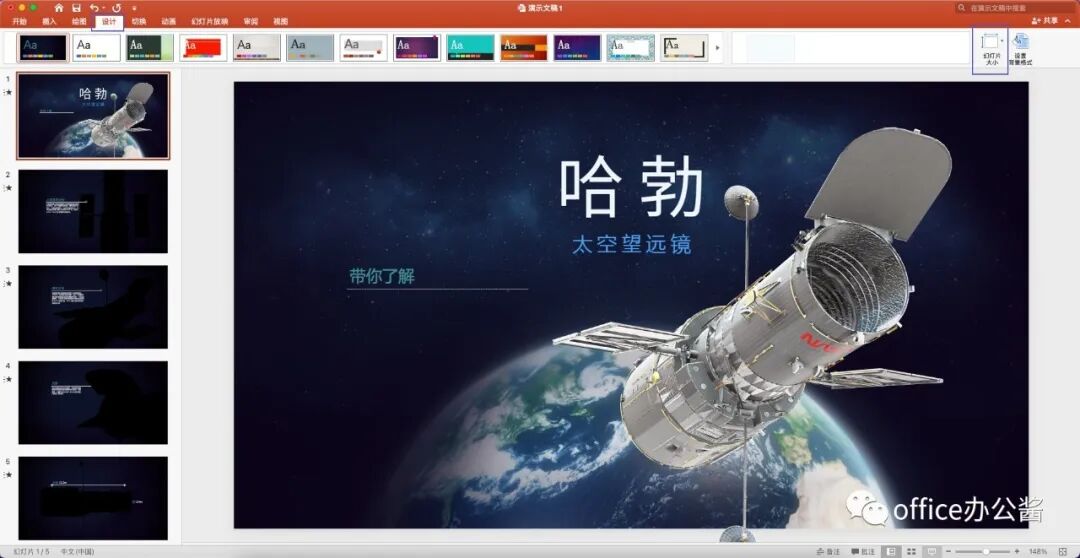Click the 中文(中国) language indicator
This screenshot has height=558, width=1080.
pos(77,552)
